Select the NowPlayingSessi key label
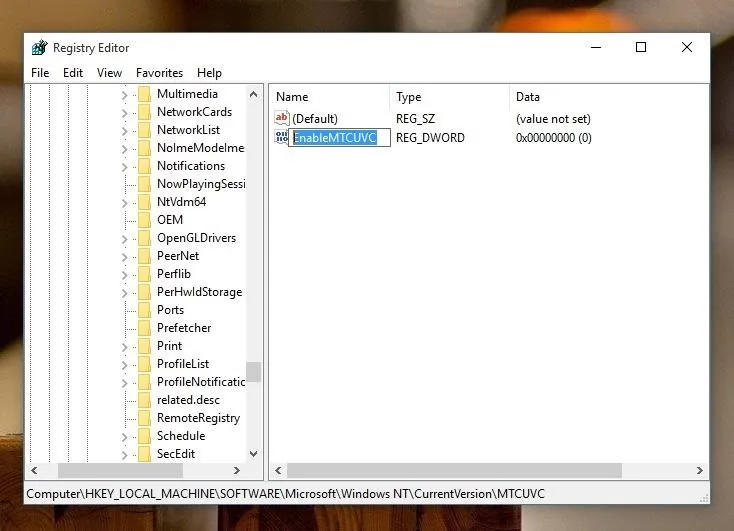This screenshot has width=734, height=531. [201, 184]
